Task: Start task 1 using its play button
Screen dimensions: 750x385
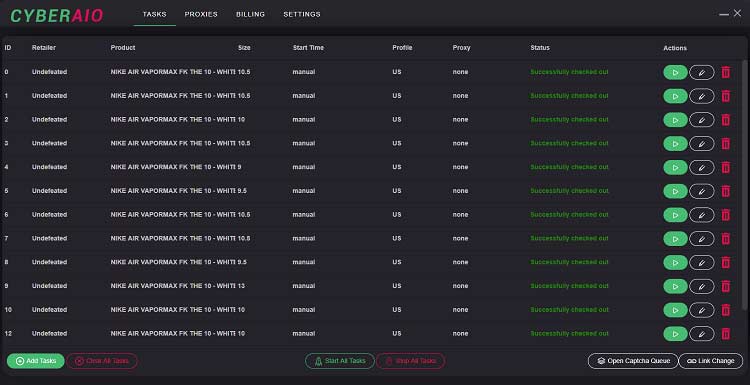Action: click(675, 96)
